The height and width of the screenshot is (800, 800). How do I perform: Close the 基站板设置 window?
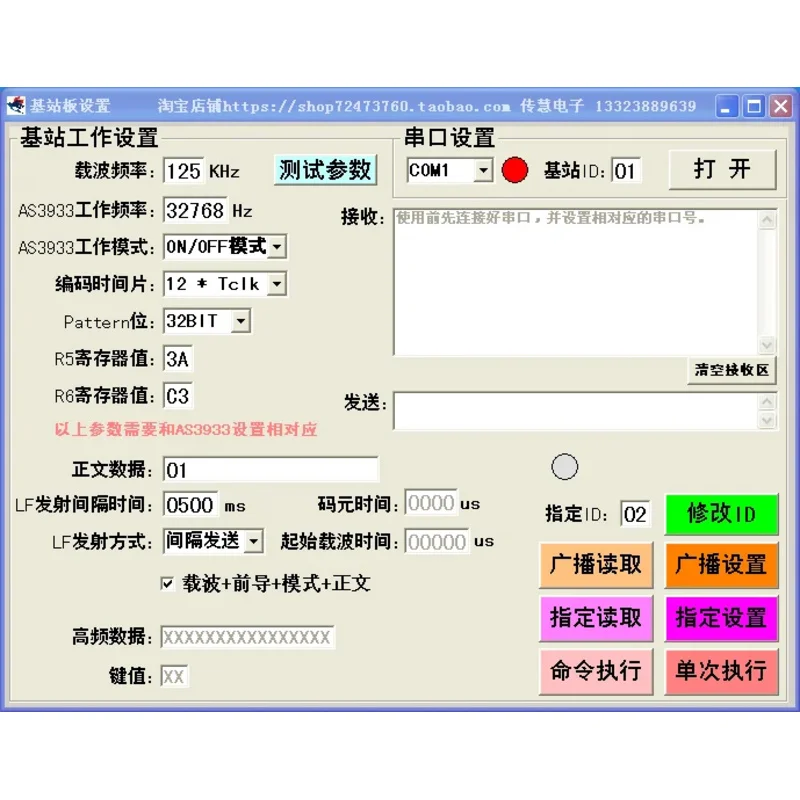pos(781,106)
